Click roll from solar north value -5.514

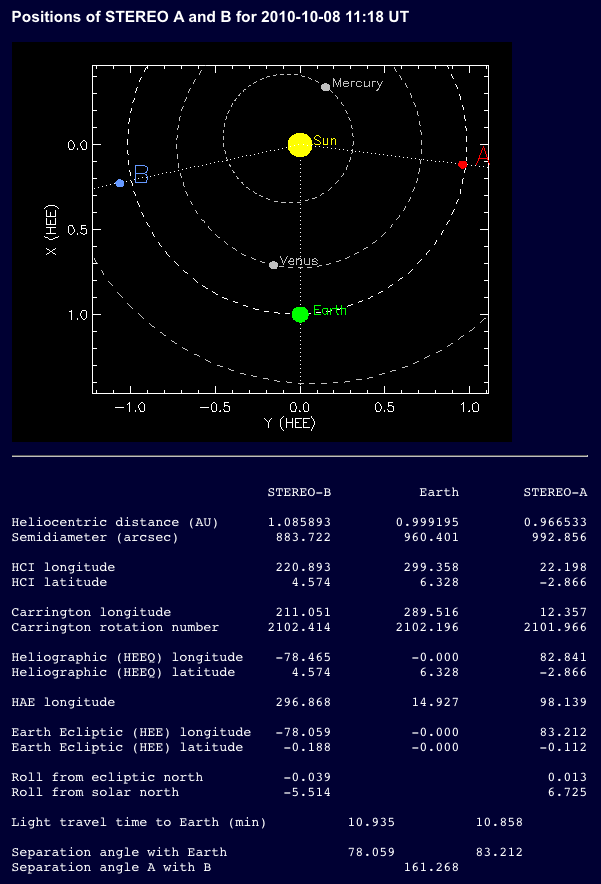307,793
